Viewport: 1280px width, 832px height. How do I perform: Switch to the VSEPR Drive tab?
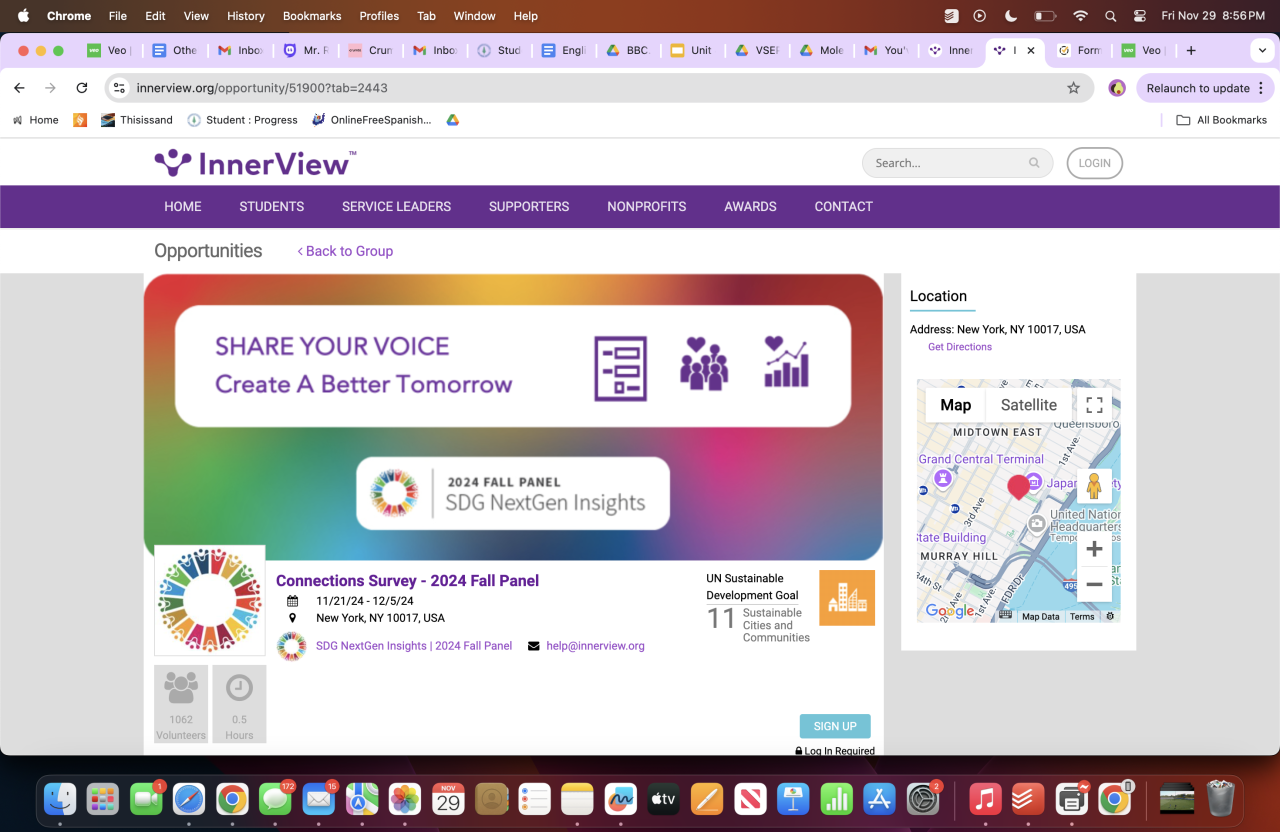(755, 50)
